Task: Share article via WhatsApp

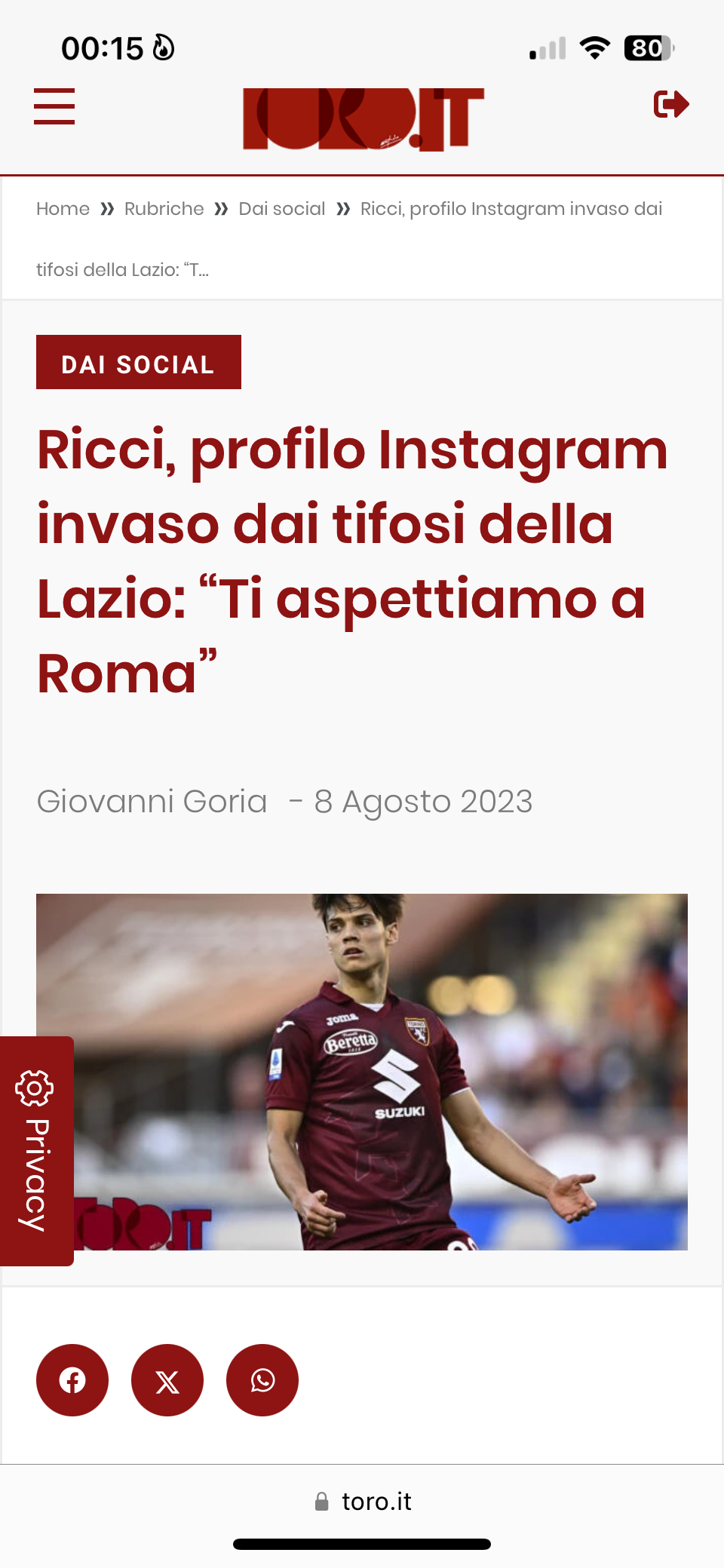Action: pyautogui.click(x=262, y=1380)
